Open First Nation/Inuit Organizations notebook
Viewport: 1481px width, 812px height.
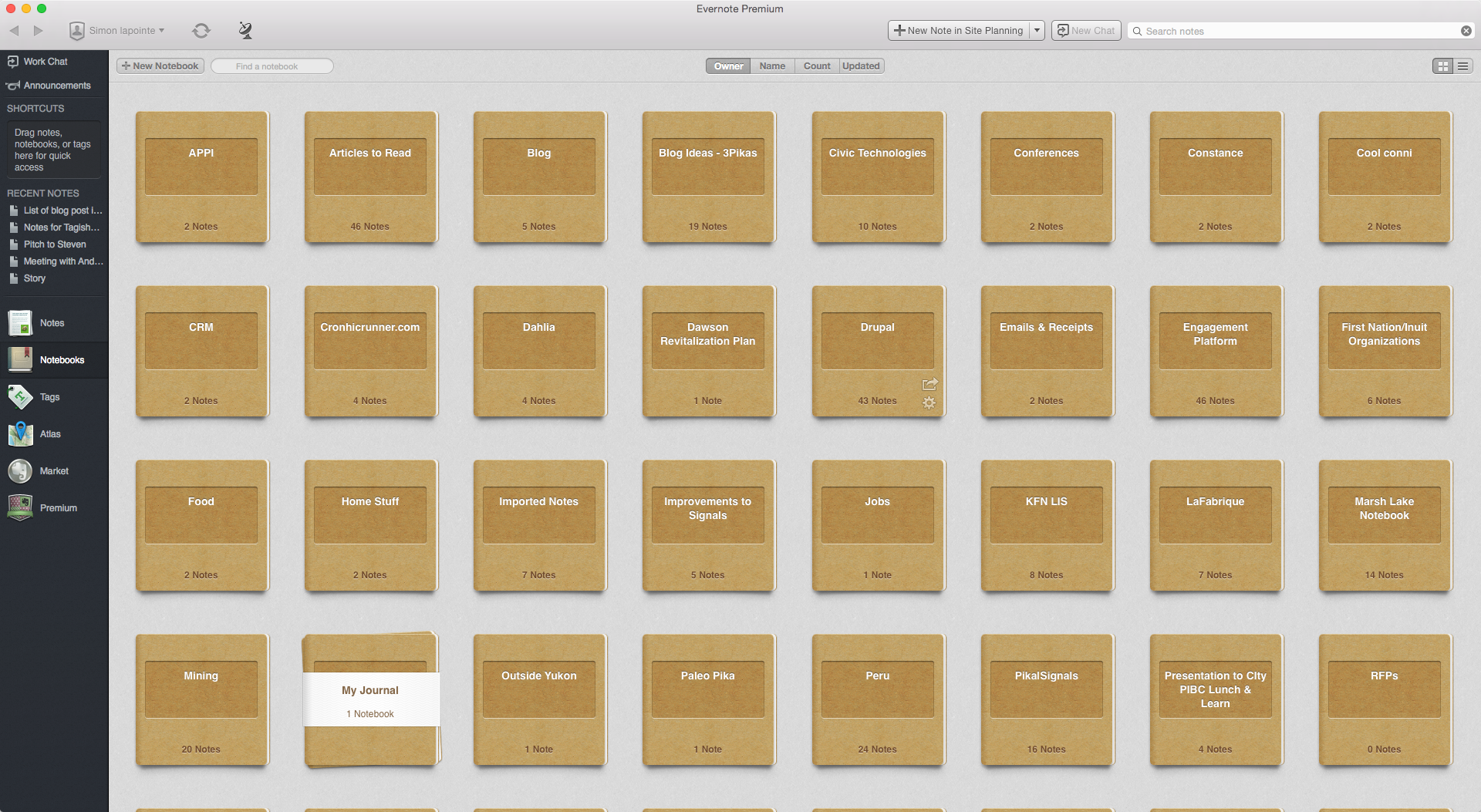point(1385,352)
